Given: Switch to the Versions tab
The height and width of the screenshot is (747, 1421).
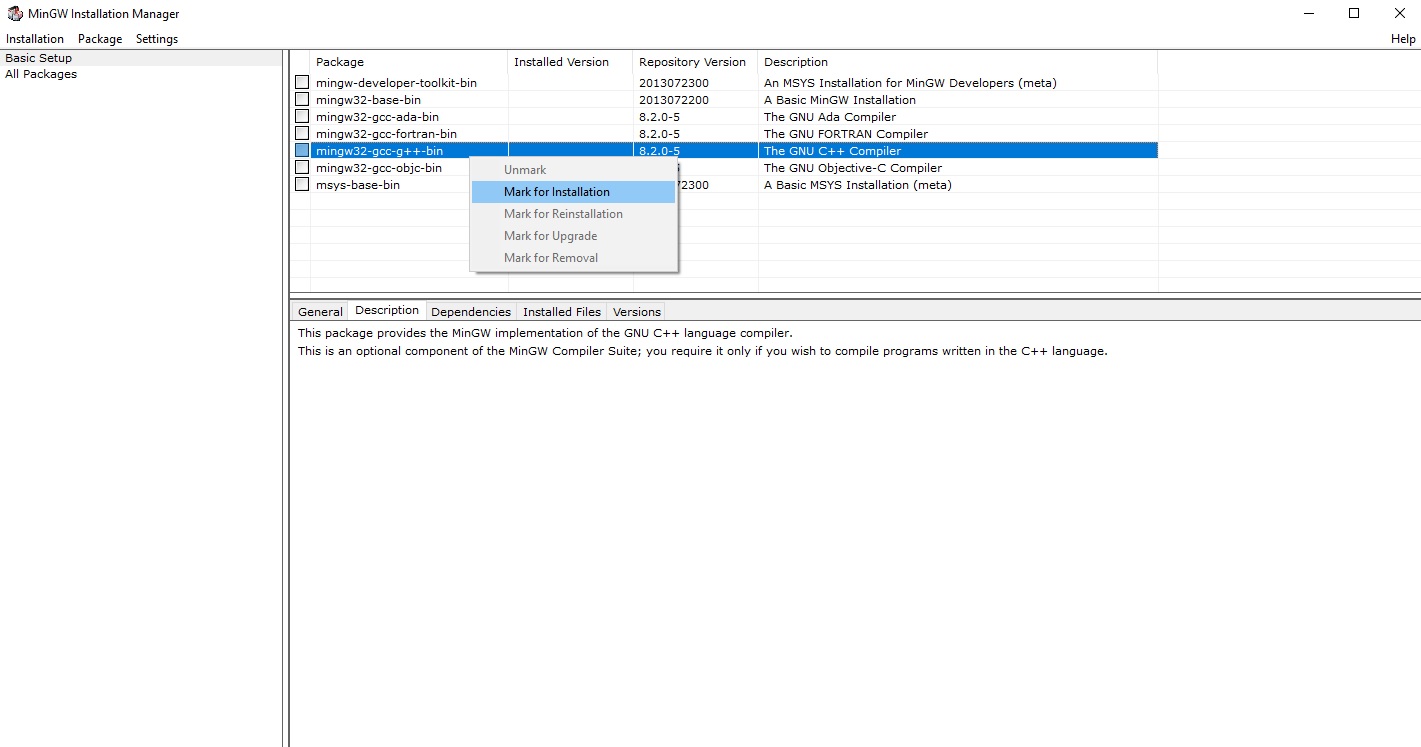Looking at the screenshot, I should [637, 312].
